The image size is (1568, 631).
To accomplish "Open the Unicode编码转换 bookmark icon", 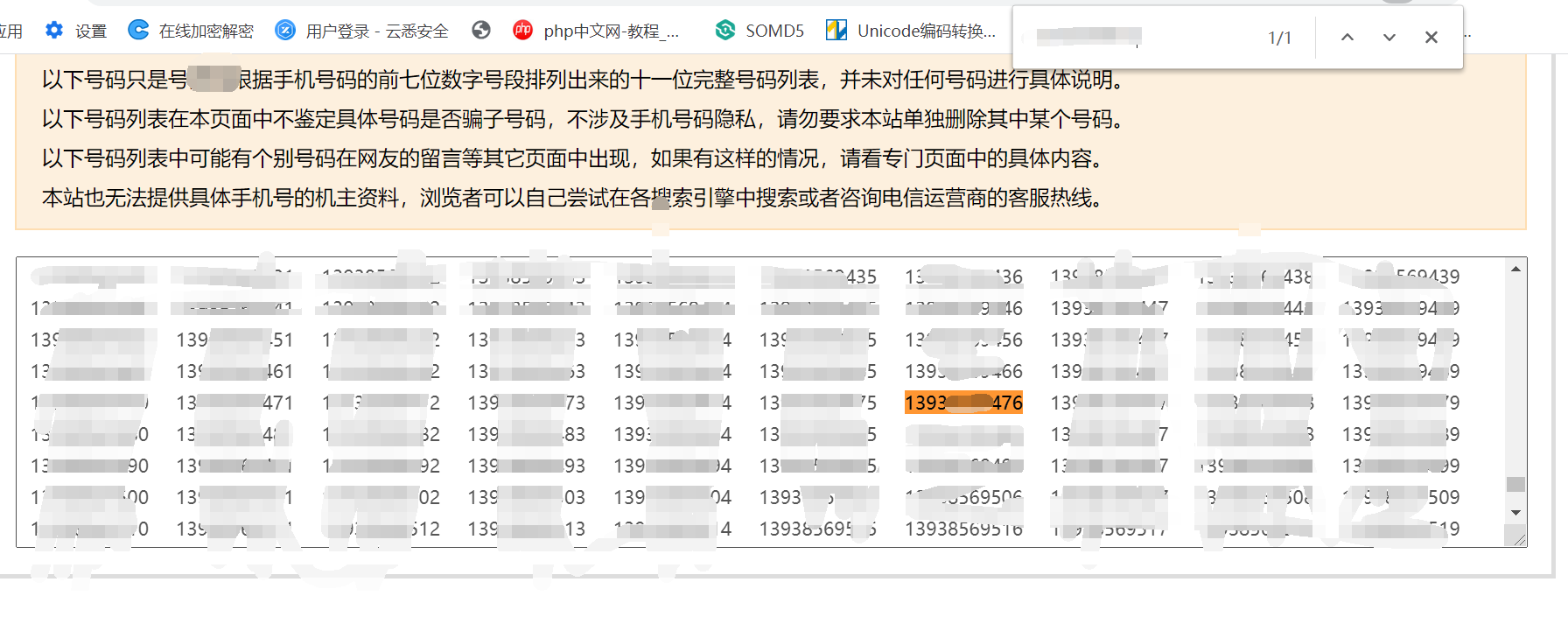I will point(836,31).
